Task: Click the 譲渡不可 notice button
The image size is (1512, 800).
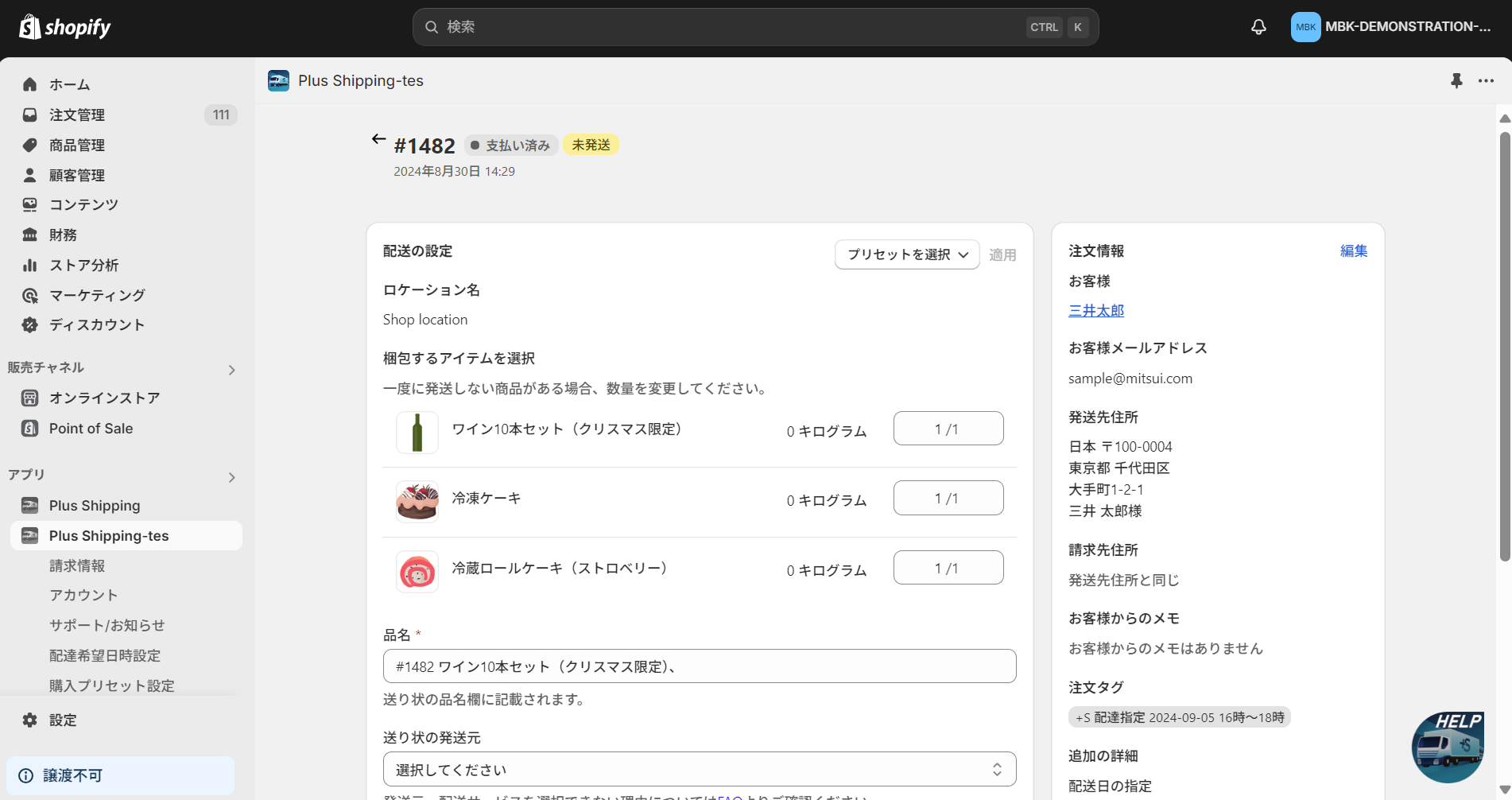Action: pos(121,775)
